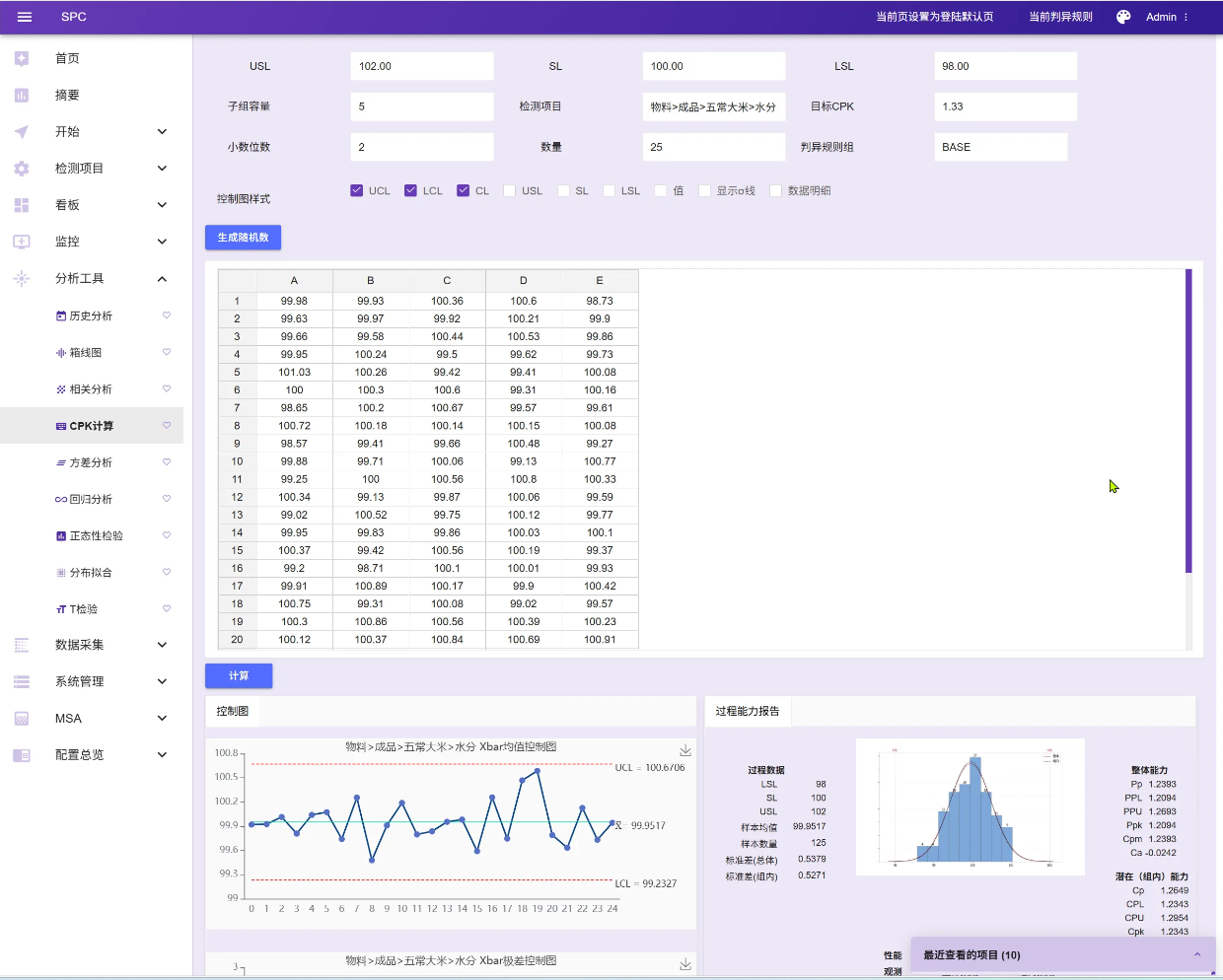Favorite 历史分析 with its heart icon
The width and height of the screenshot is (1223, 980).
(167, 315)
